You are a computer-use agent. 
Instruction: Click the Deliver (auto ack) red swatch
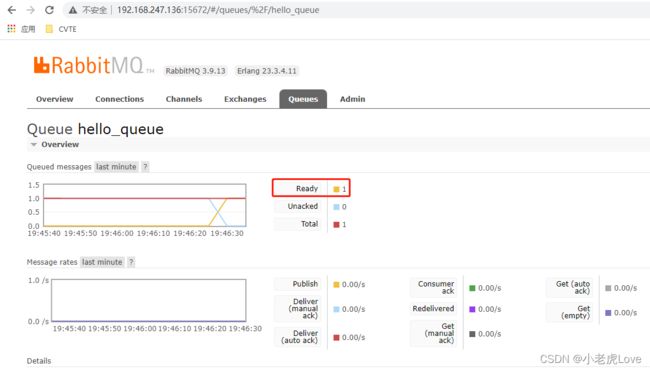click(336, 337)
